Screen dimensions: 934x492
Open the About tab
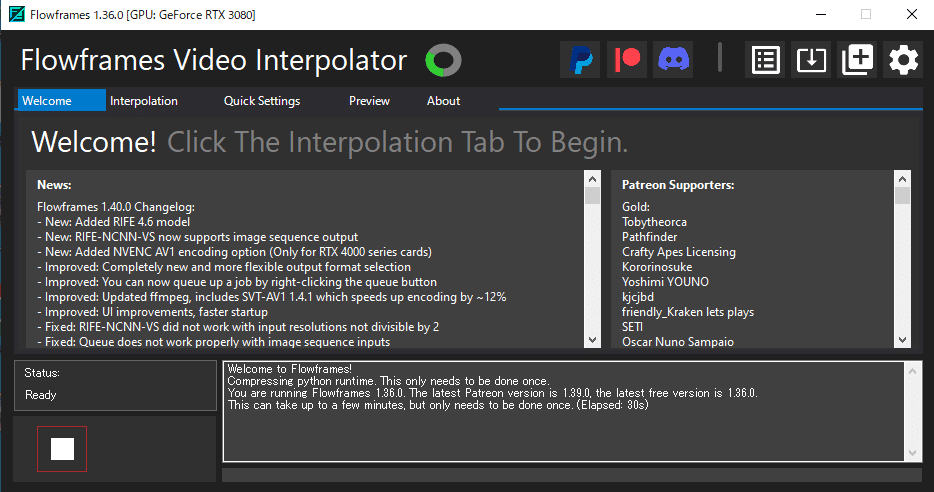point(443,101)
